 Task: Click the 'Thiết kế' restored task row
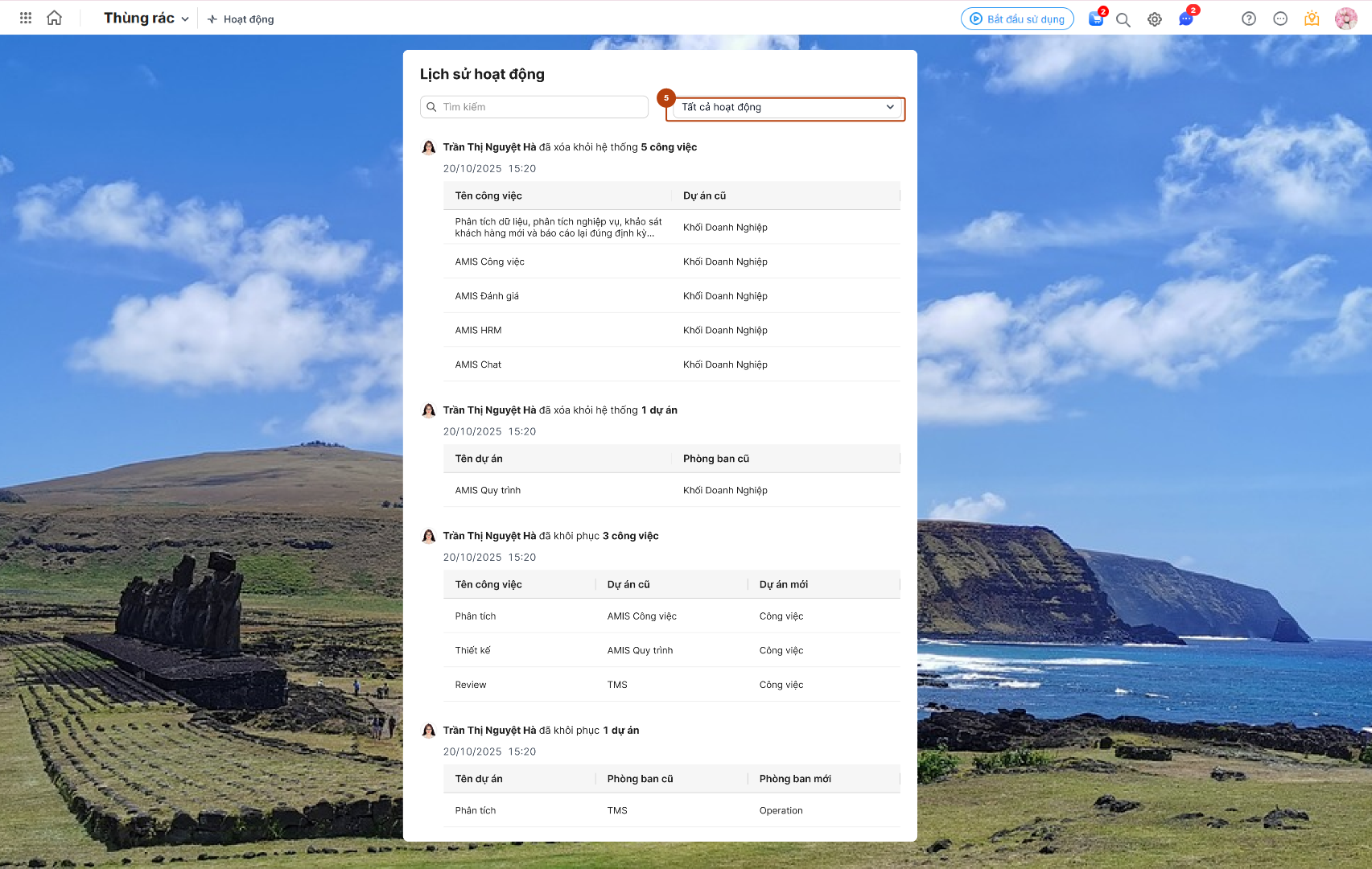[x=672, y=650]
